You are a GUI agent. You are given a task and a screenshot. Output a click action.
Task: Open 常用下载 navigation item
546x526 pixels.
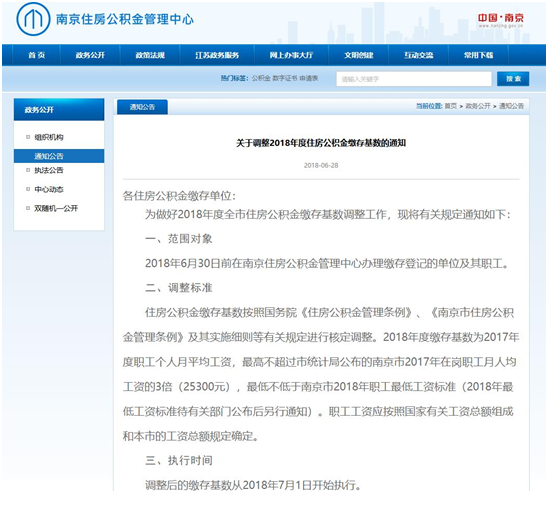coord(478,55)
